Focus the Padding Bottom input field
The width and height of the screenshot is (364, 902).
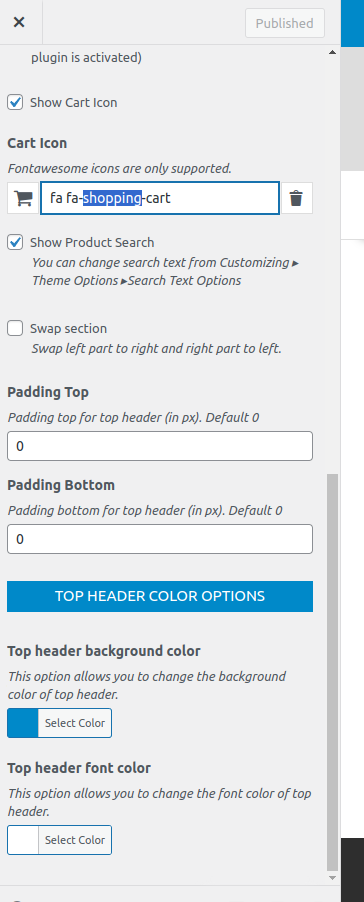160,539
